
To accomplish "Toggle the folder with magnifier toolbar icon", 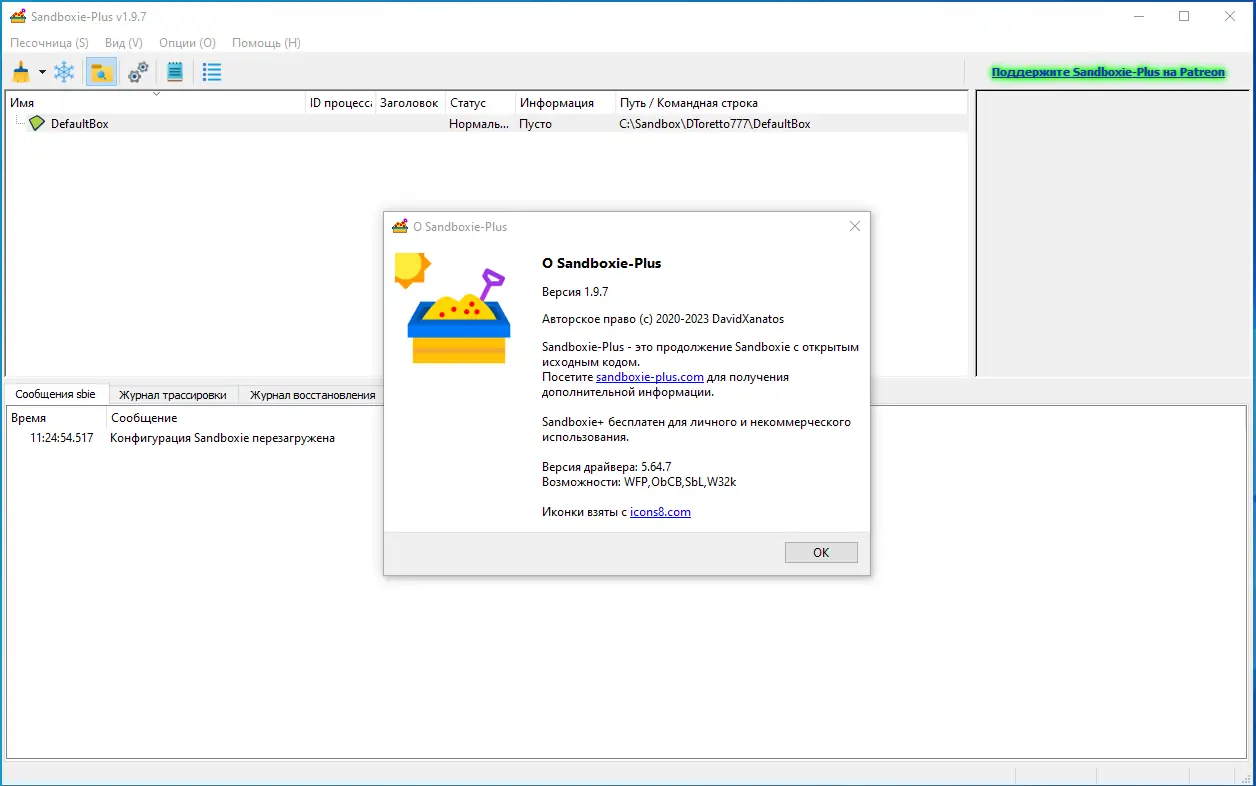I will coord(101,72).
